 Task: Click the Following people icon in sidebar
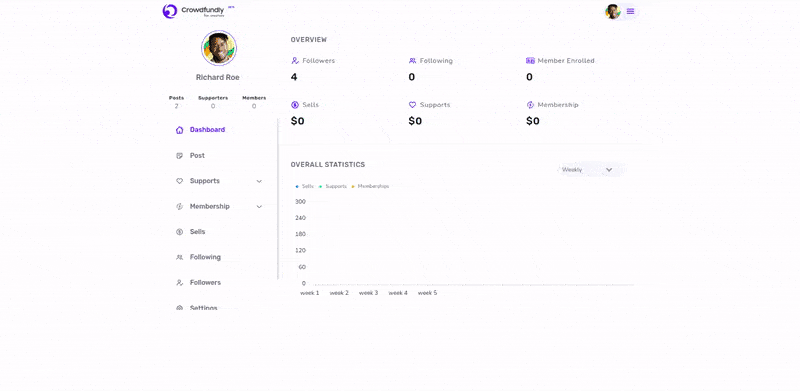179,257
